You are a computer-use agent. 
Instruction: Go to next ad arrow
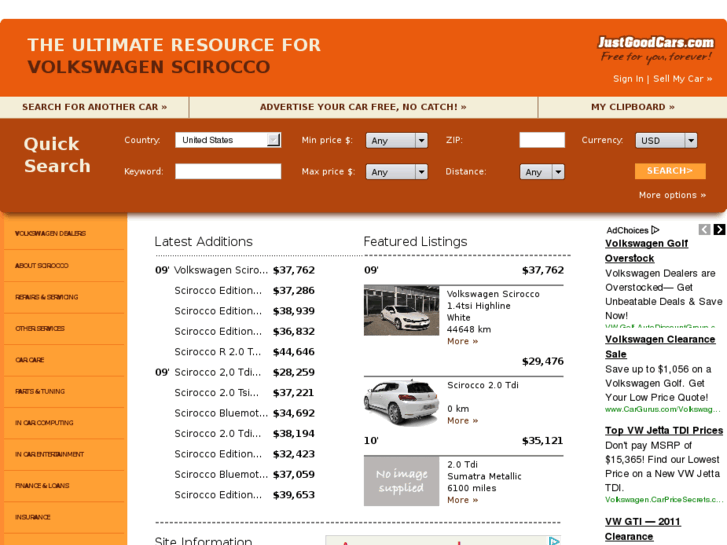(x=719, y=229)
